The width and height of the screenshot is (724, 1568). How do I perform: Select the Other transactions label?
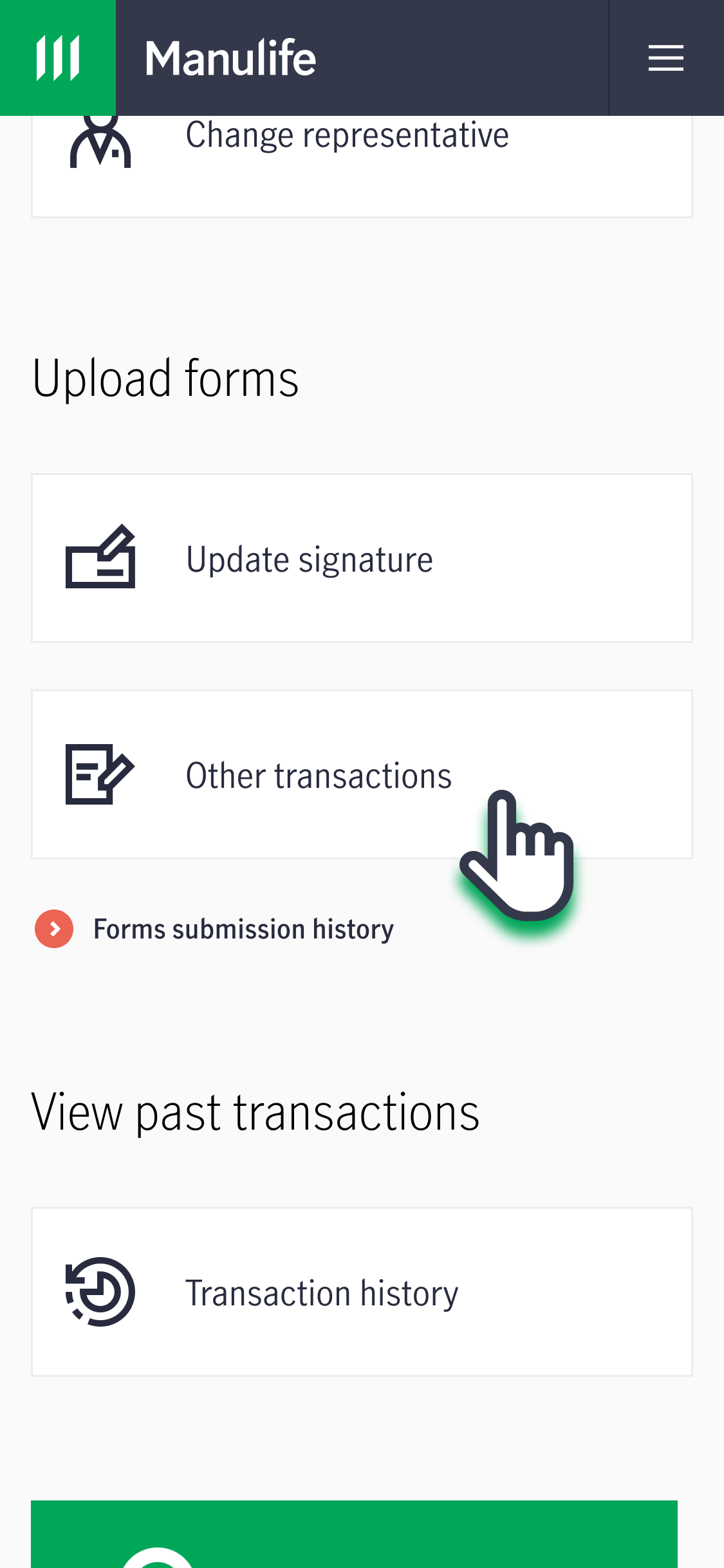tap(319, 776)
